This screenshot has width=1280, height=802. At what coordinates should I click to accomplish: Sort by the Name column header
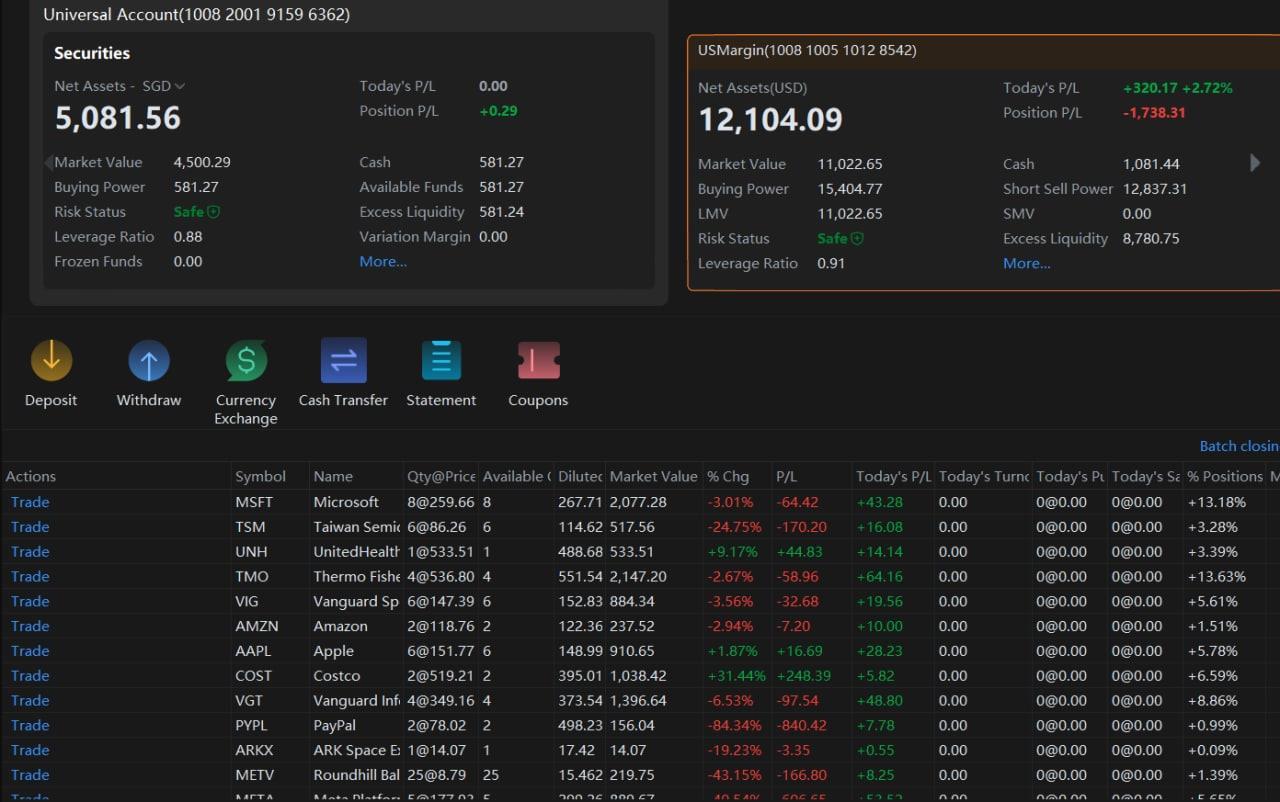[x=333, y=477]
